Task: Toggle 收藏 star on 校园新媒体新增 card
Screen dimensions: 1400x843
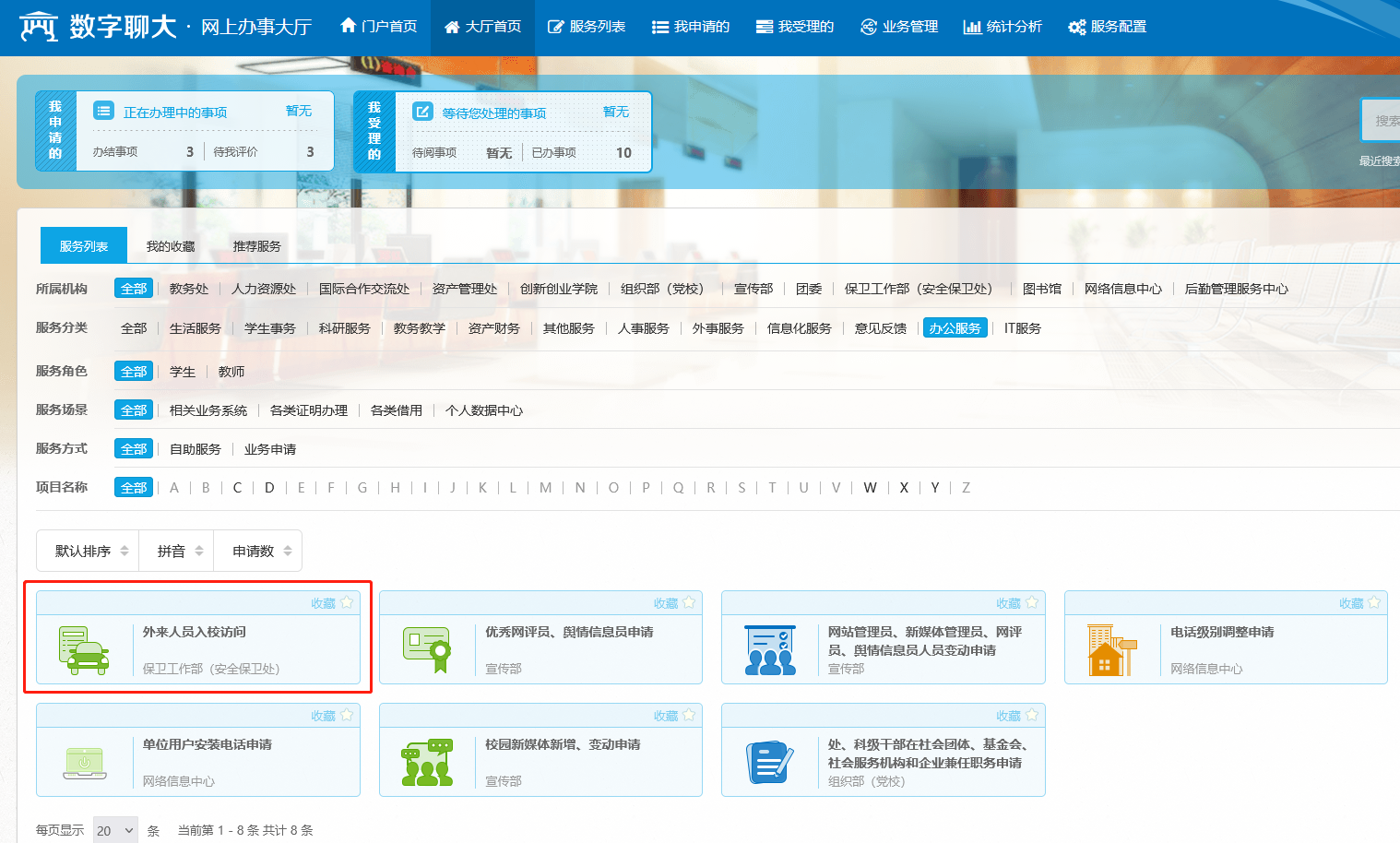Action: (689, 716)
